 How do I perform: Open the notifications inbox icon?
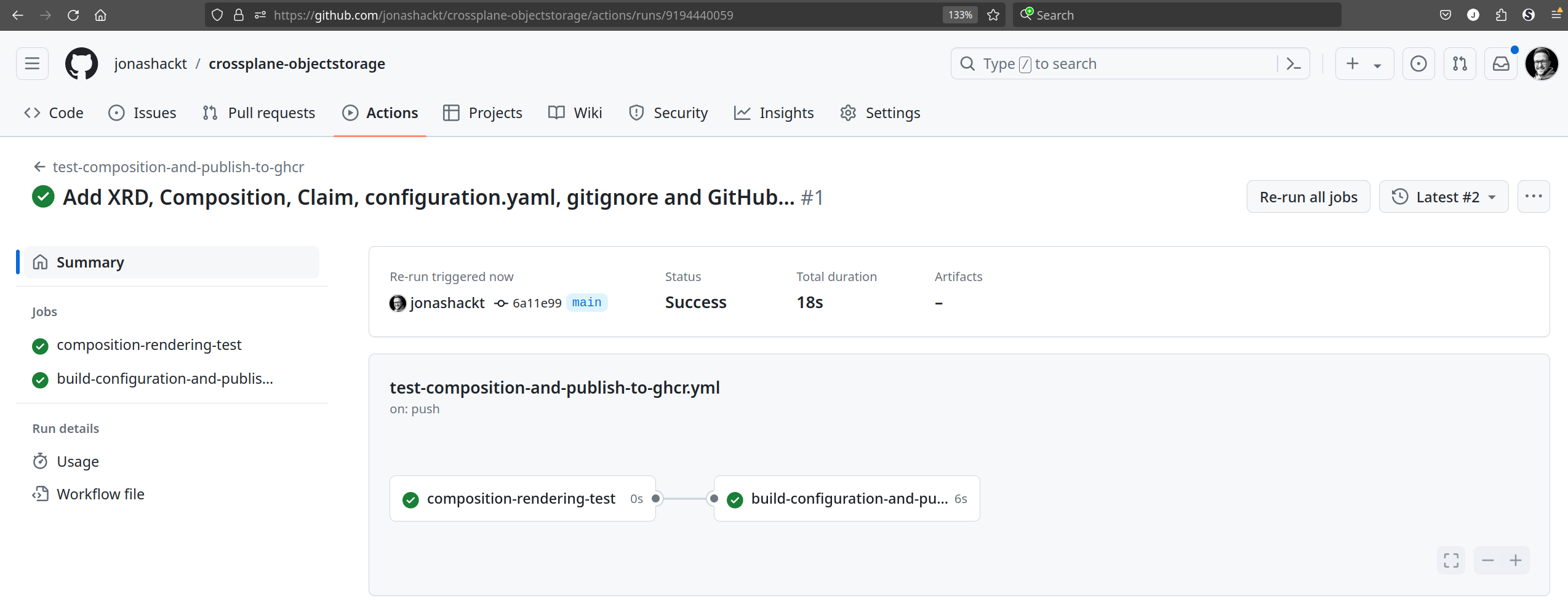(x=1501, y=63)
